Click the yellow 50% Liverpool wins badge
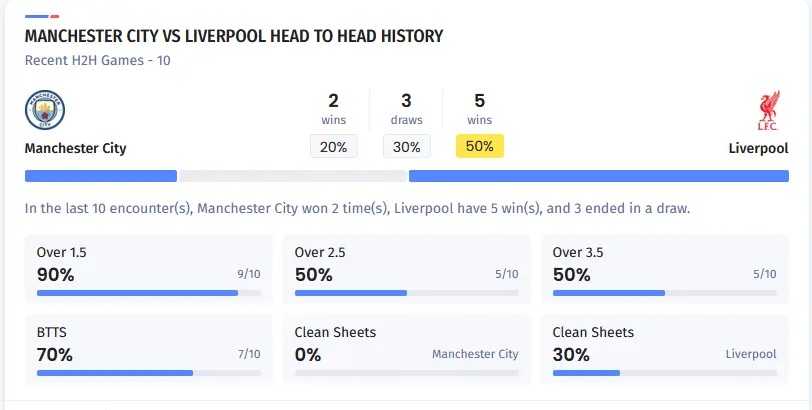Viewport: 812px width, 410px height. (x=480, y=146)
